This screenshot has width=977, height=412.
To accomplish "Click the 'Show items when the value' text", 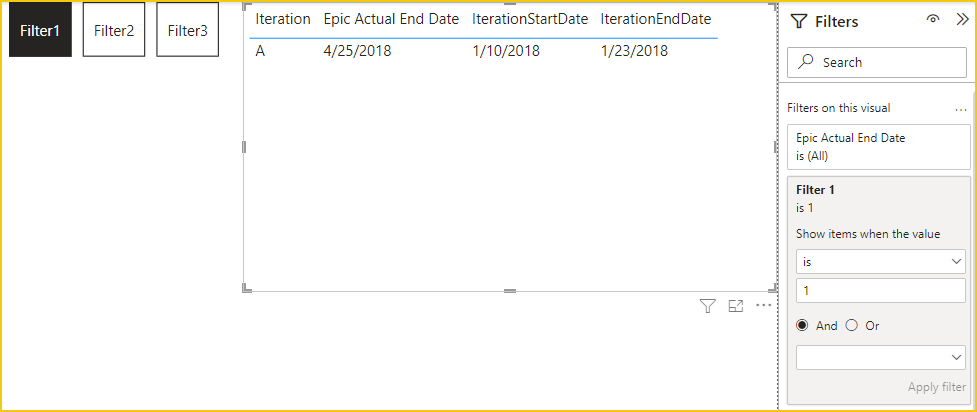I will [x=868, y=234].
